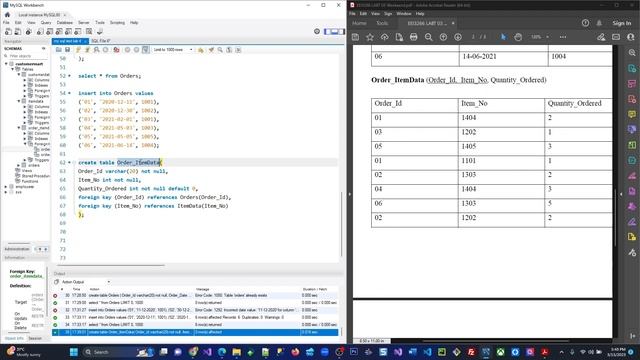This screenshot has width=640, height=360.
Task: Click the beautify query broom icon
Action: point(211,50)
